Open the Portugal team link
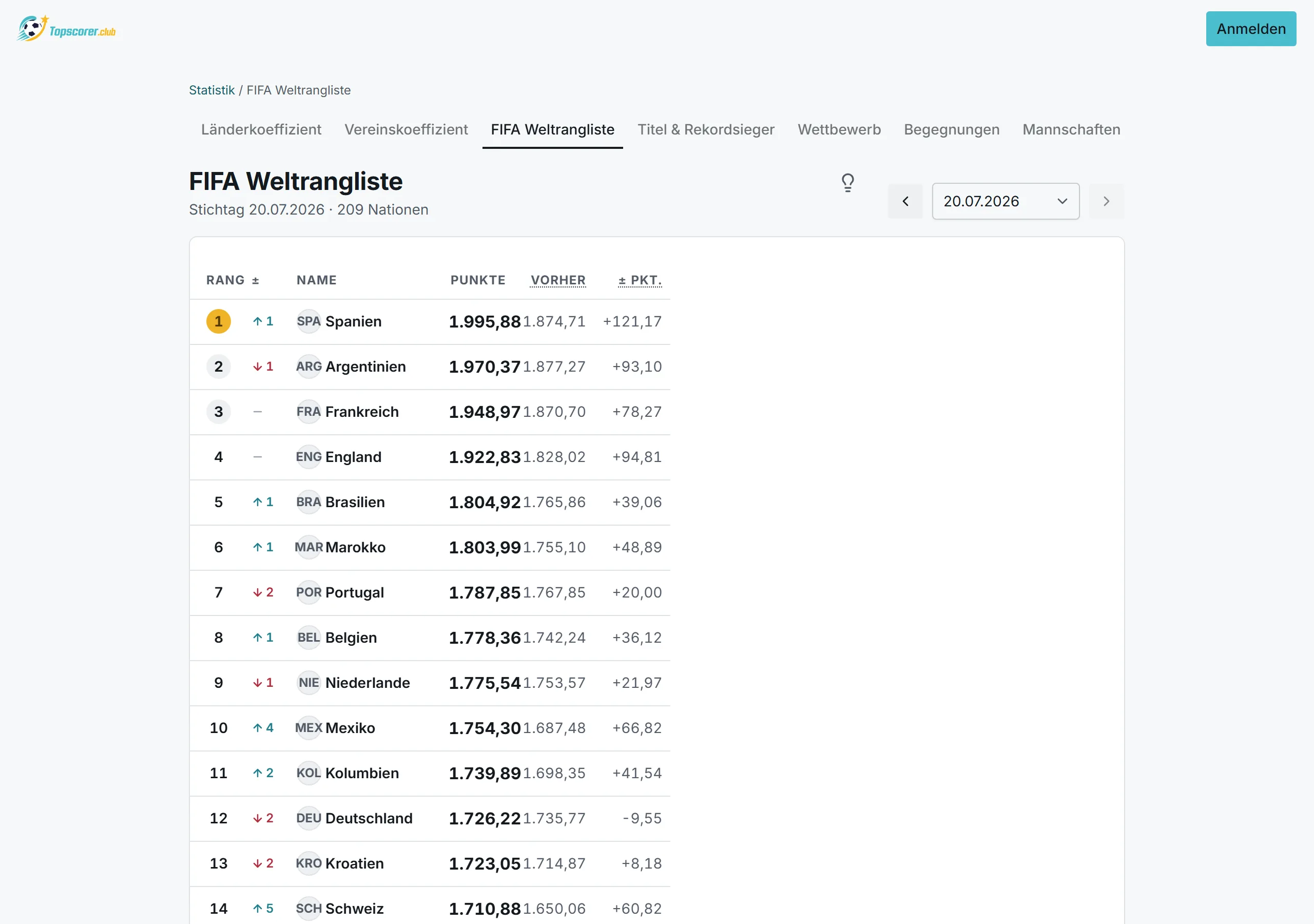The image size is (1314, 924). tap(354, 592)
